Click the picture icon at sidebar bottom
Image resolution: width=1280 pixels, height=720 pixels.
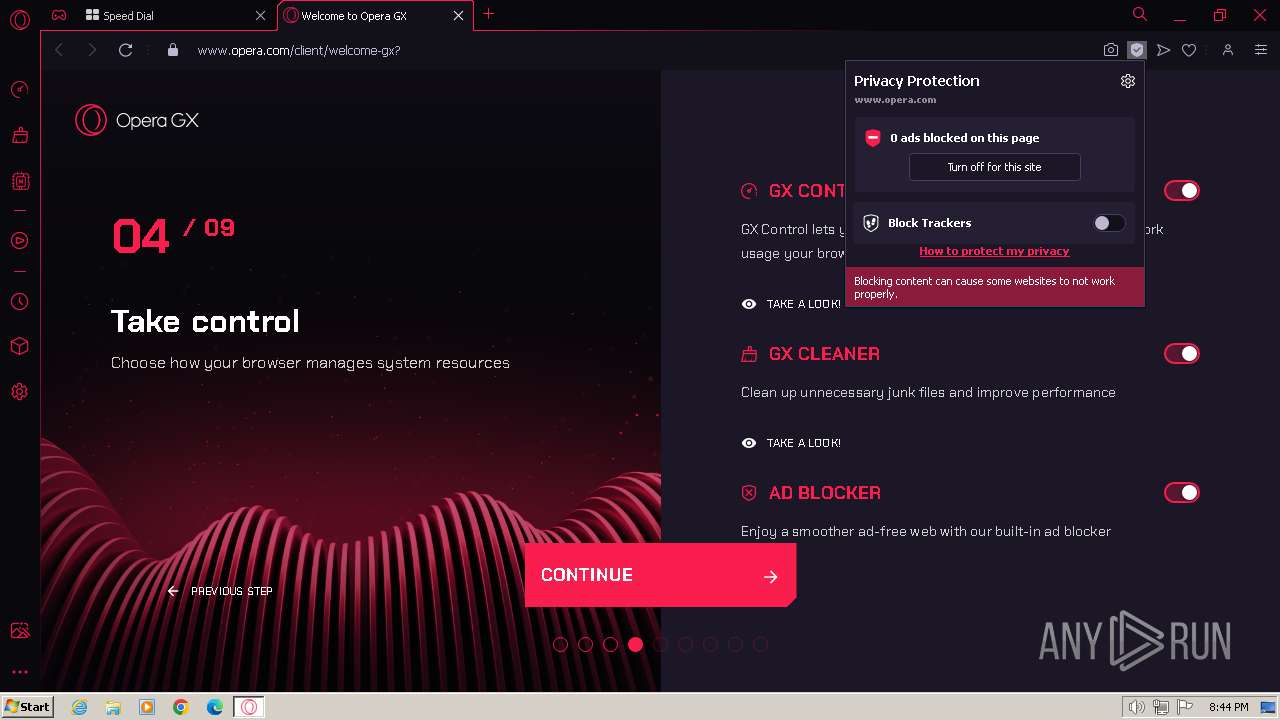click(x=19, y=630)
